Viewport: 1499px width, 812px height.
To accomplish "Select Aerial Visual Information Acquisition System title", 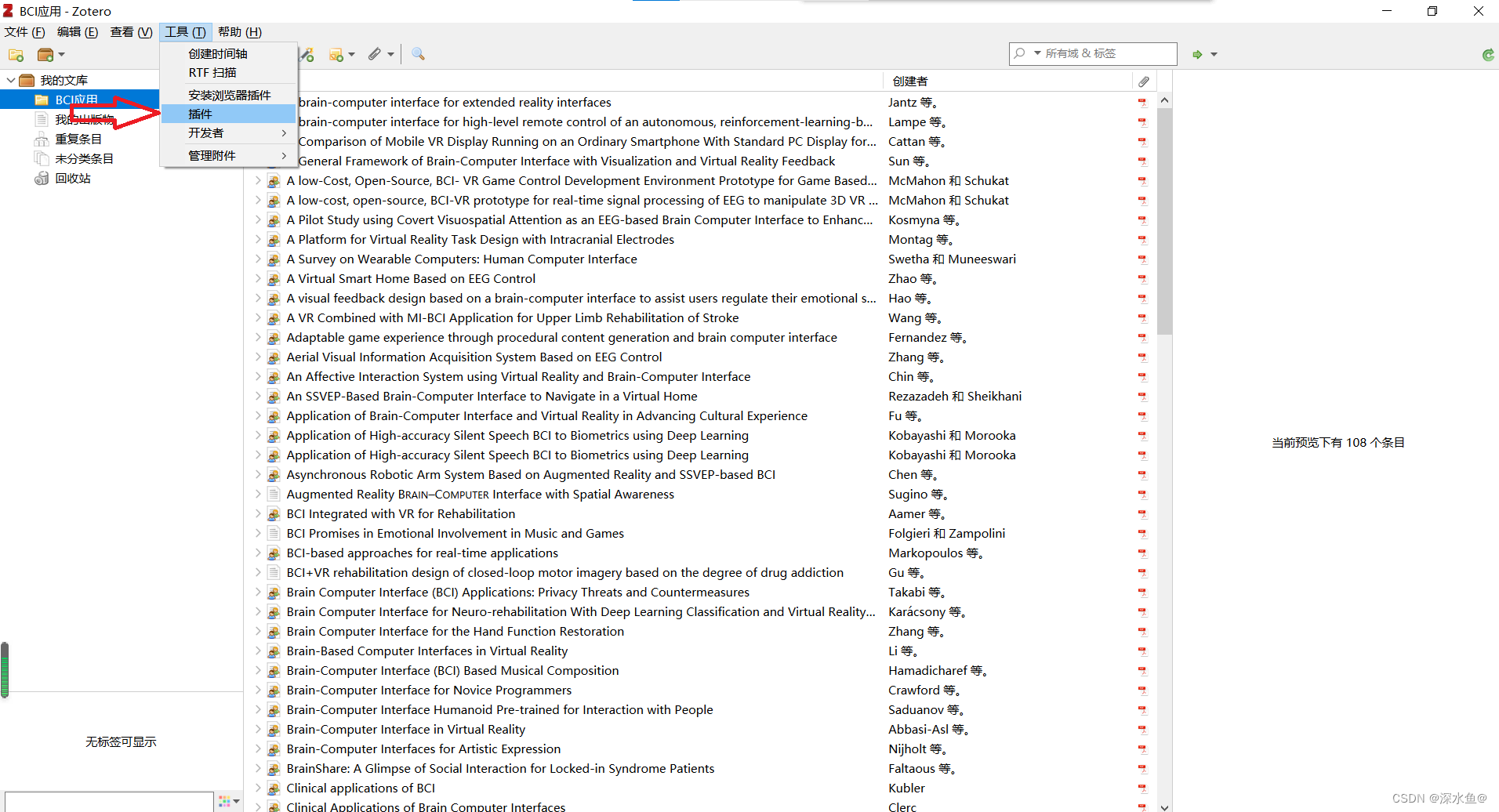I will 474,357.
